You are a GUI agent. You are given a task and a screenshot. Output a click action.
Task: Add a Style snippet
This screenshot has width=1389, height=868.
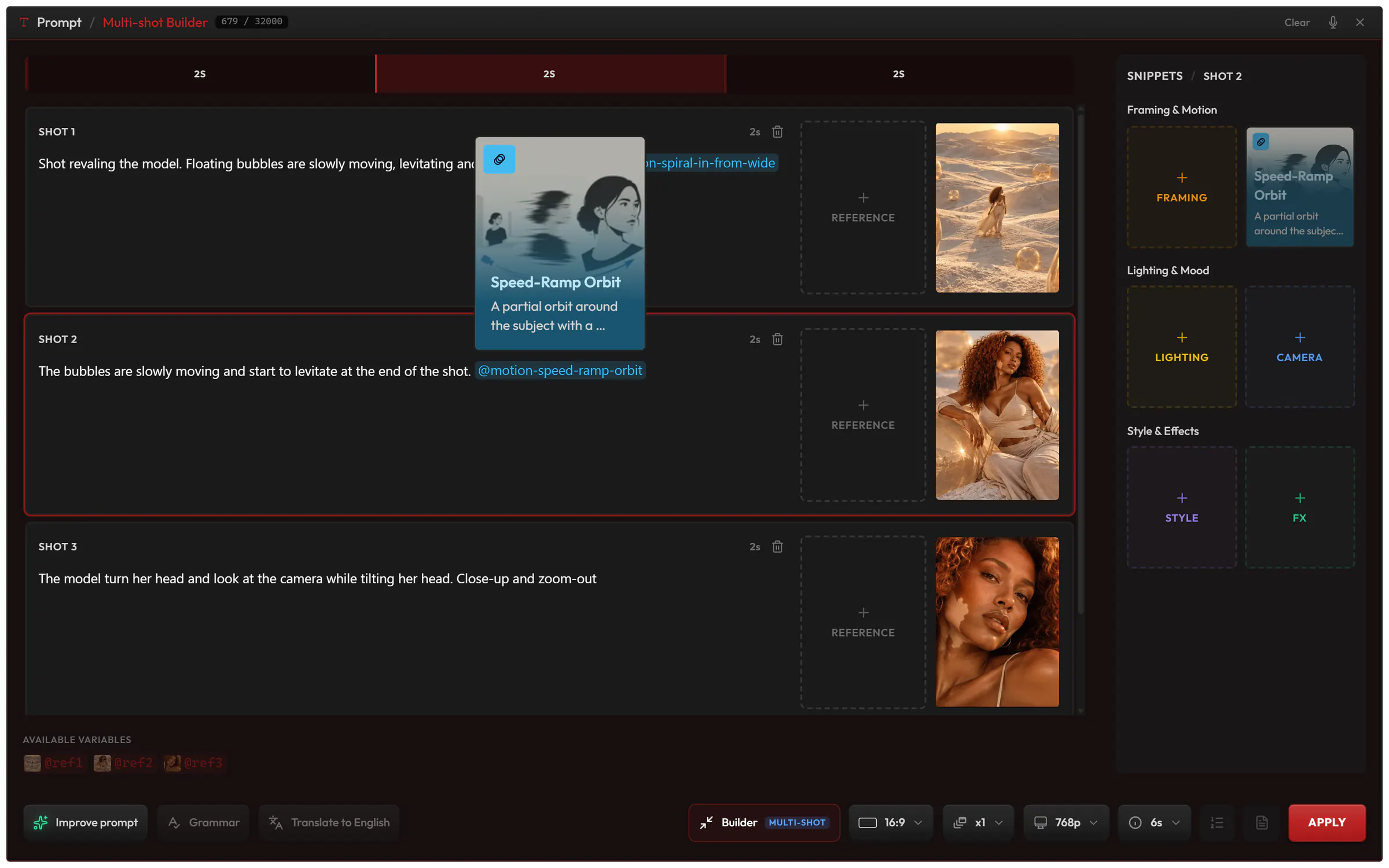[x=1181, y=507]
